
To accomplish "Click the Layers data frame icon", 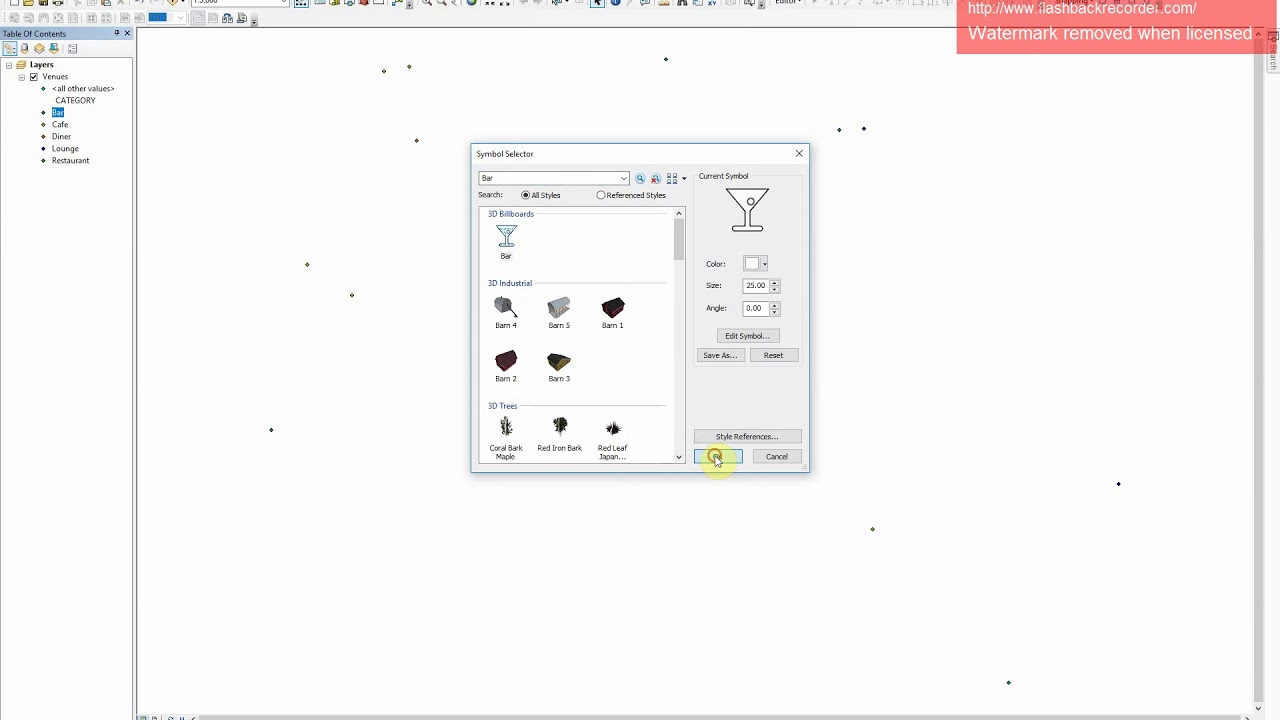I will pos(21,65).
